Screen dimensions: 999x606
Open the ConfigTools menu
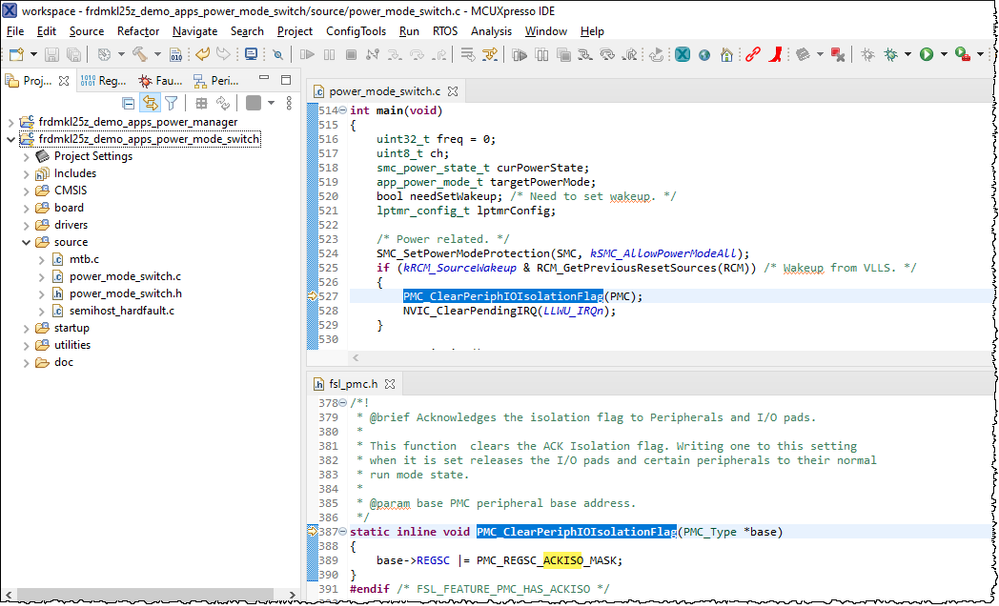(356, 31)
